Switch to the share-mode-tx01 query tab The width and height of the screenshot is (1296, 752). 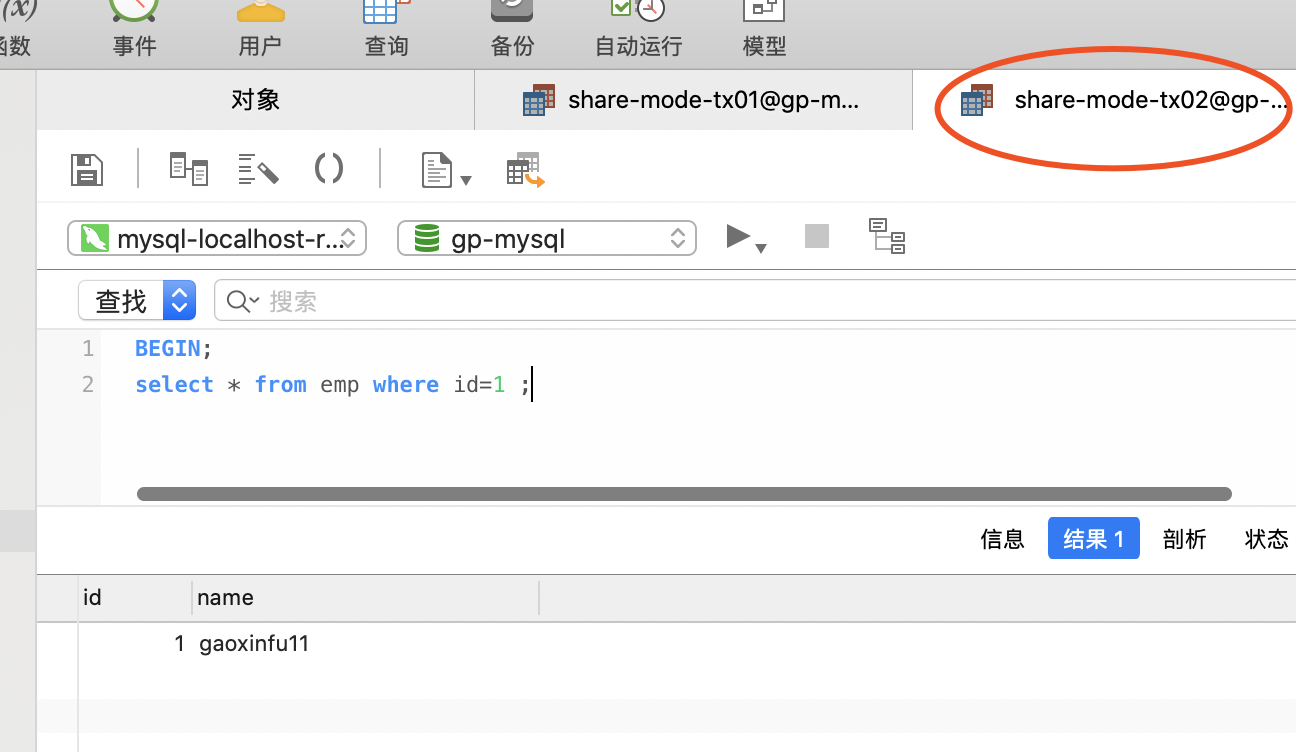pyautogui.click(x=693, y=100)
